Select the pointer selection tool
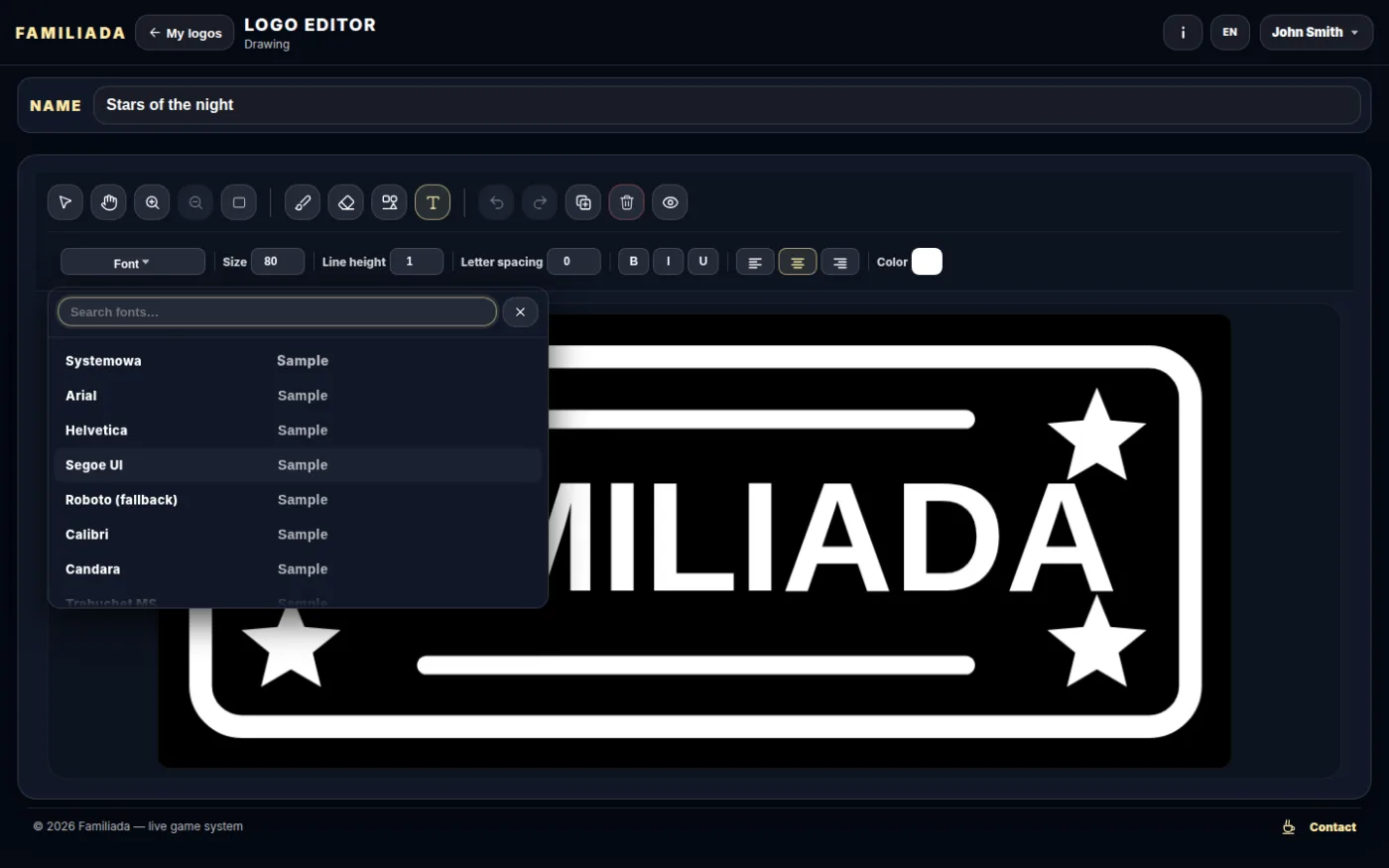1389x868 pixels. [x=65, y=202]
